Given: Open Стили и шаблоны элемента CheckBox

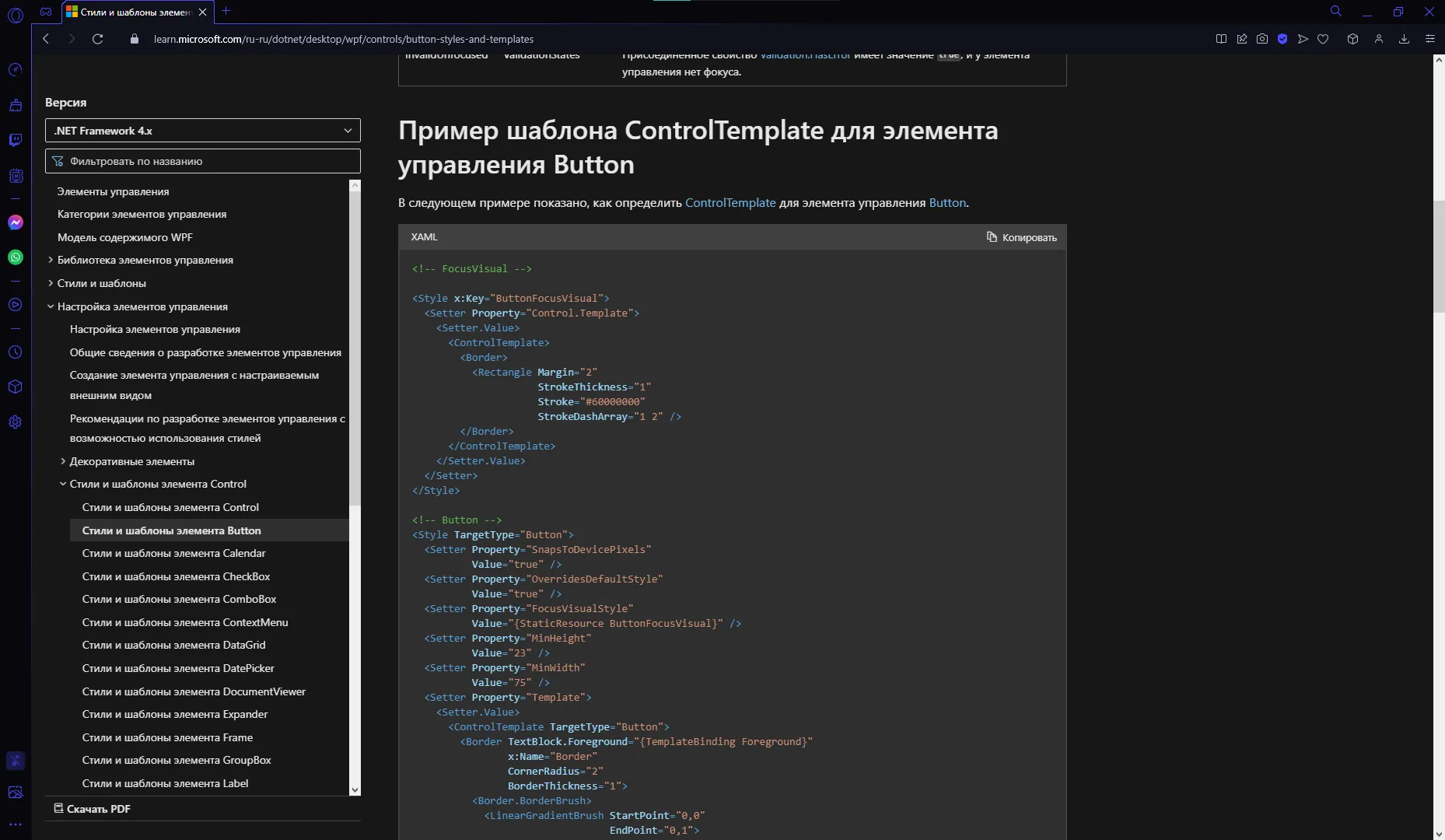Looking at the screenshot, I should tap(176, 576).
